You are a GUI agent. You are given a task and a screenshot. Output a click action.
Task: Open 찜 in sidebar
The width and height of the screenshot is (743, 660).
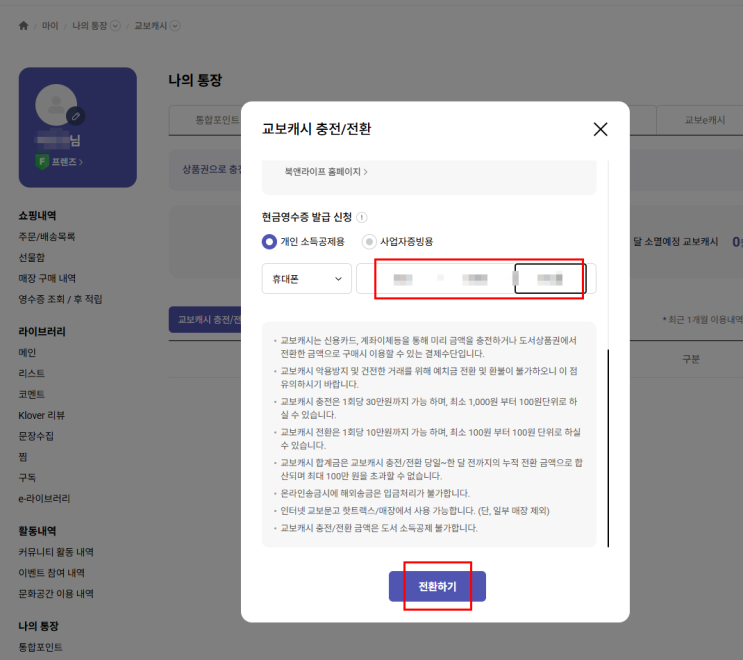23,457
